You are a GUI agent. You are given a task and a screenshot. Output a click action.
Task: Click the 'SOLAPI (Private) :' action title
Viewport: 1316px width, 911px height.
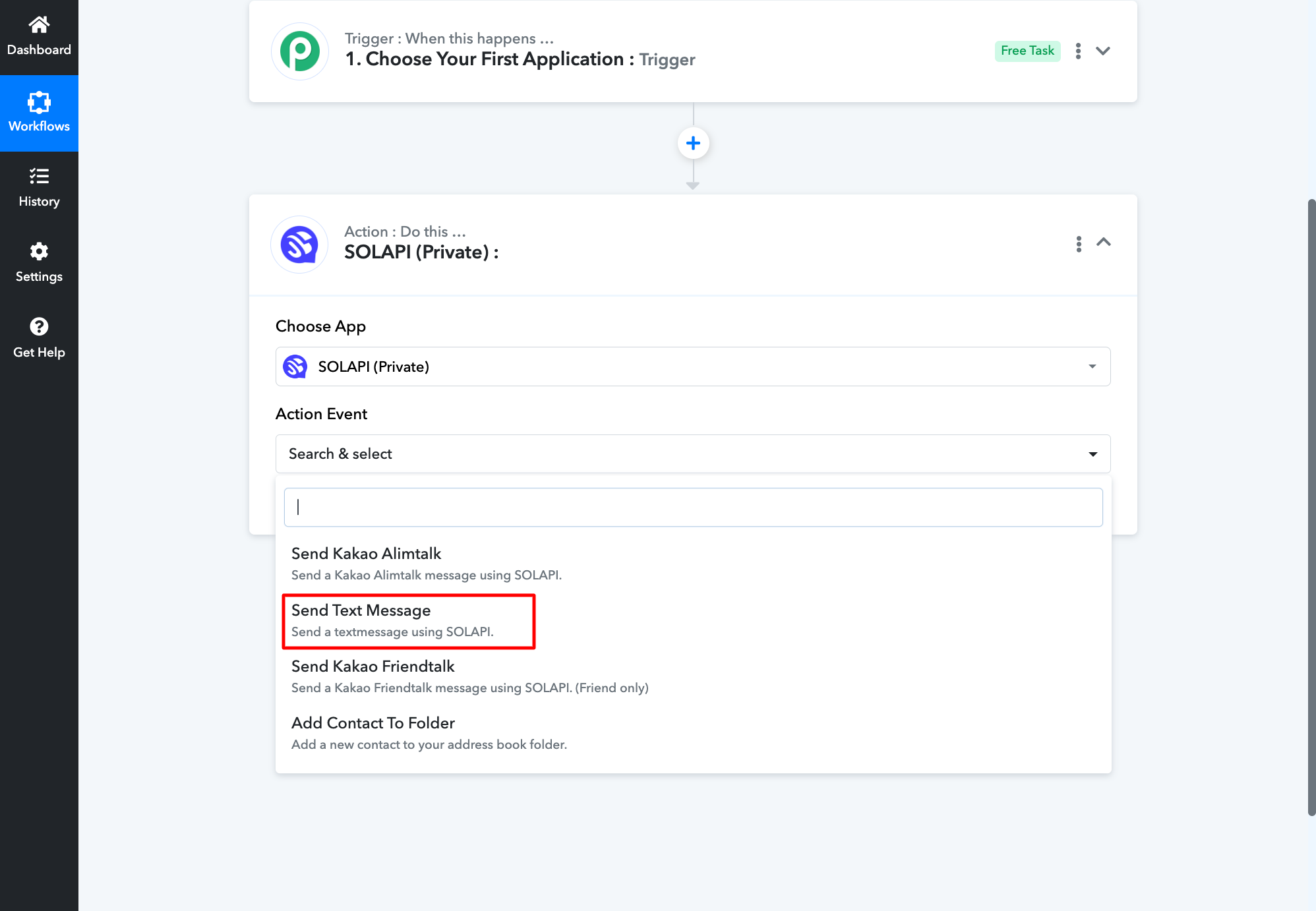(x=421, y=252)
